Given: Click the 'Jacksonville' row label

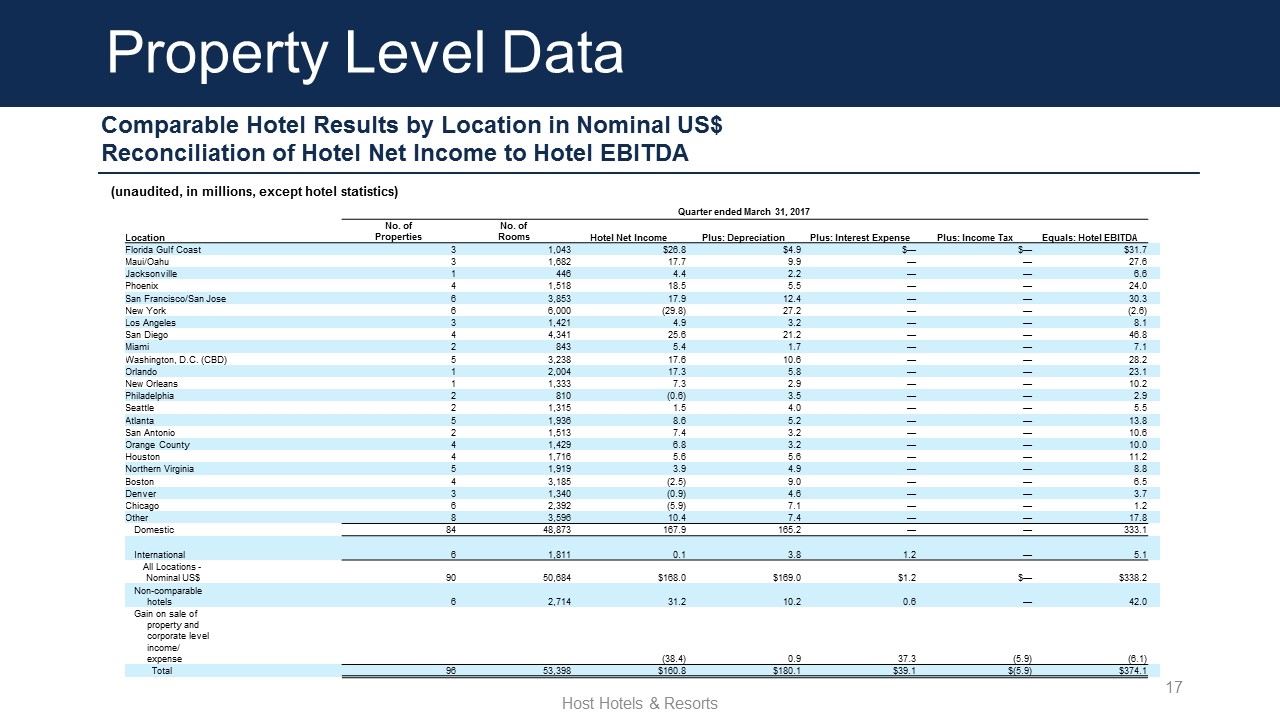Looking at the screenshot, I should coord(150,274).
